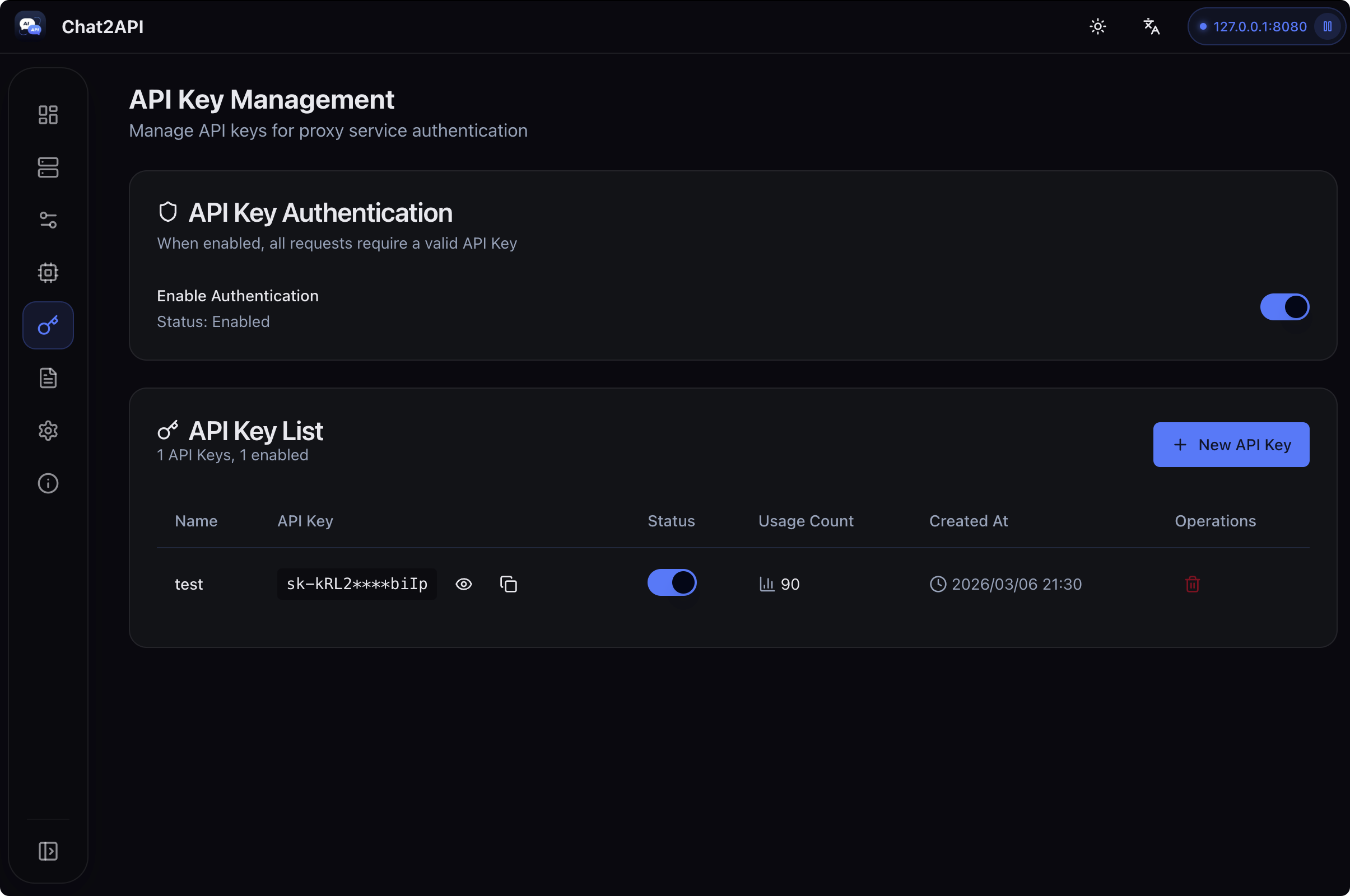This screenshot has width=1350, height=896.
Task: Open the gear settings sidebar icon
Action: 48,430
